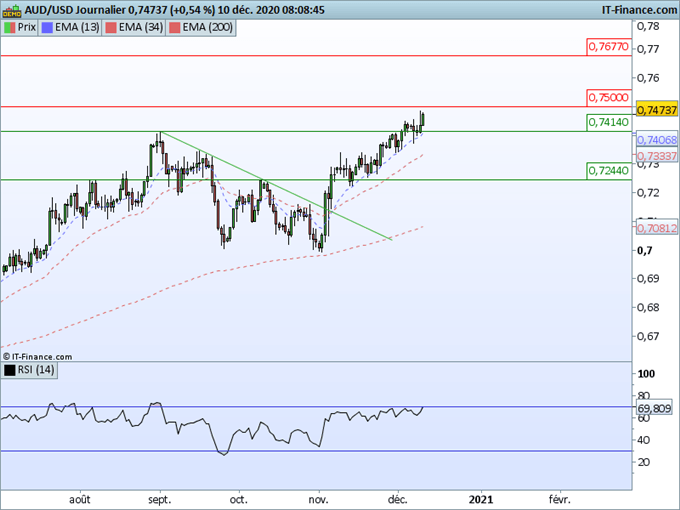This screenshot has width=680, height=510.
Task: Click the févr. label on time axis
Action: (x=559, y=500)
